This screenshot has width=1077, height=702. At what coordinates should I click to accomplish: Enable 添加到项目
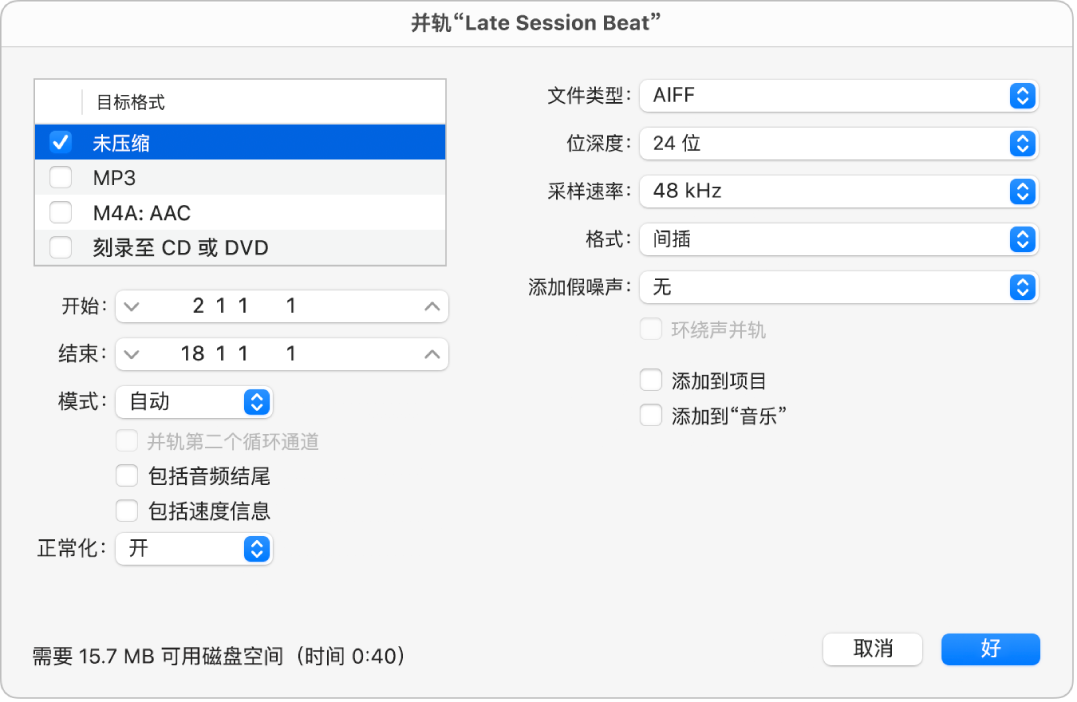pyautogui.click(x=651, y=380)
